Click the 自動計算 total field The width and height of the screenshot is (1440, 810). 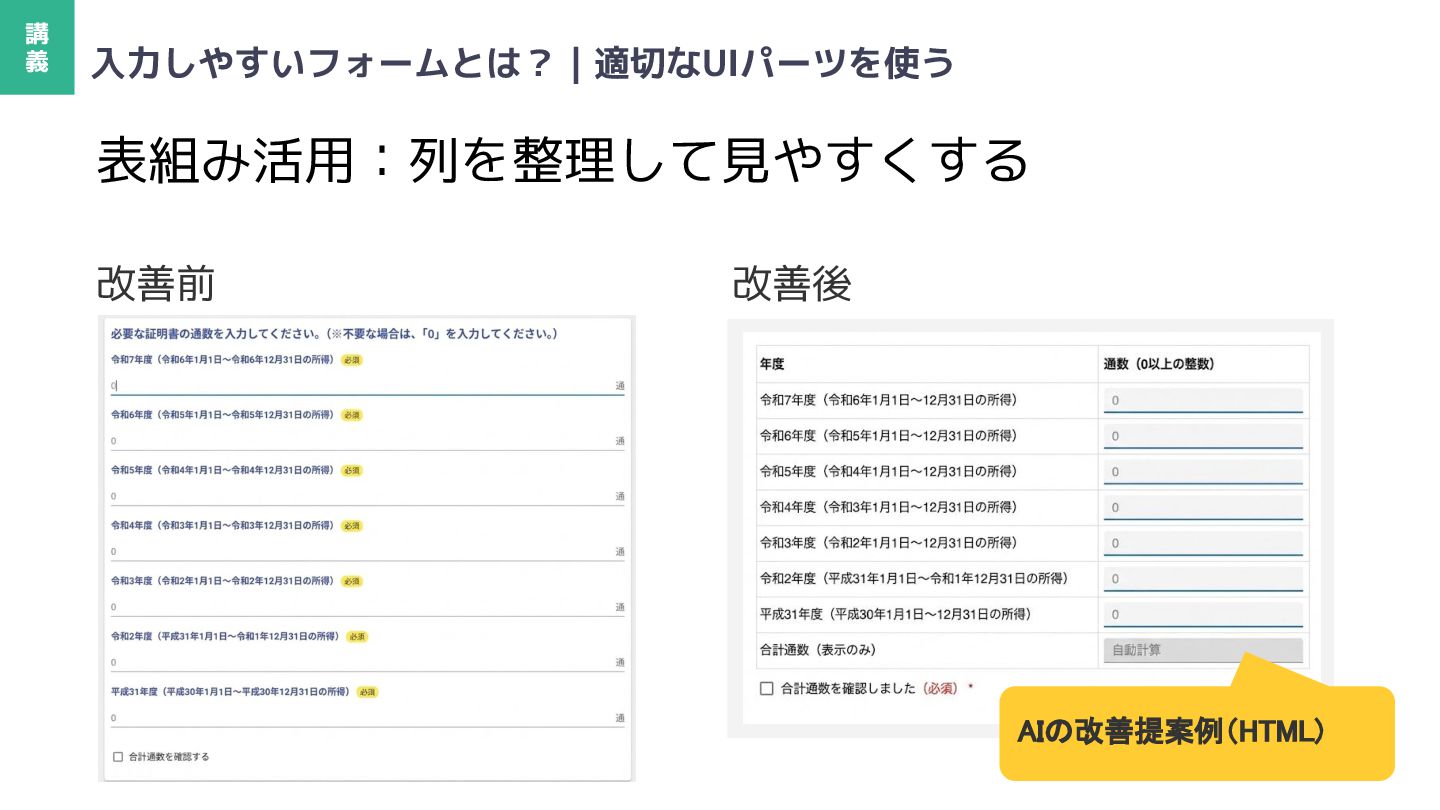[1203, 650]
